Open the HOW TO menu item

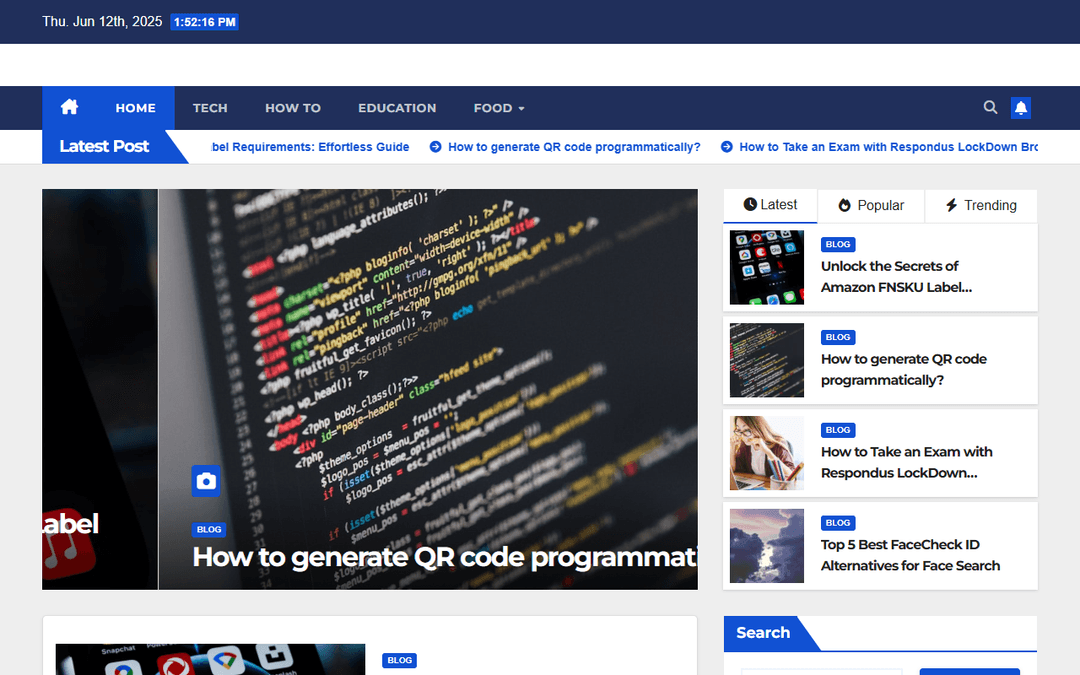click(x=293, y=108)
